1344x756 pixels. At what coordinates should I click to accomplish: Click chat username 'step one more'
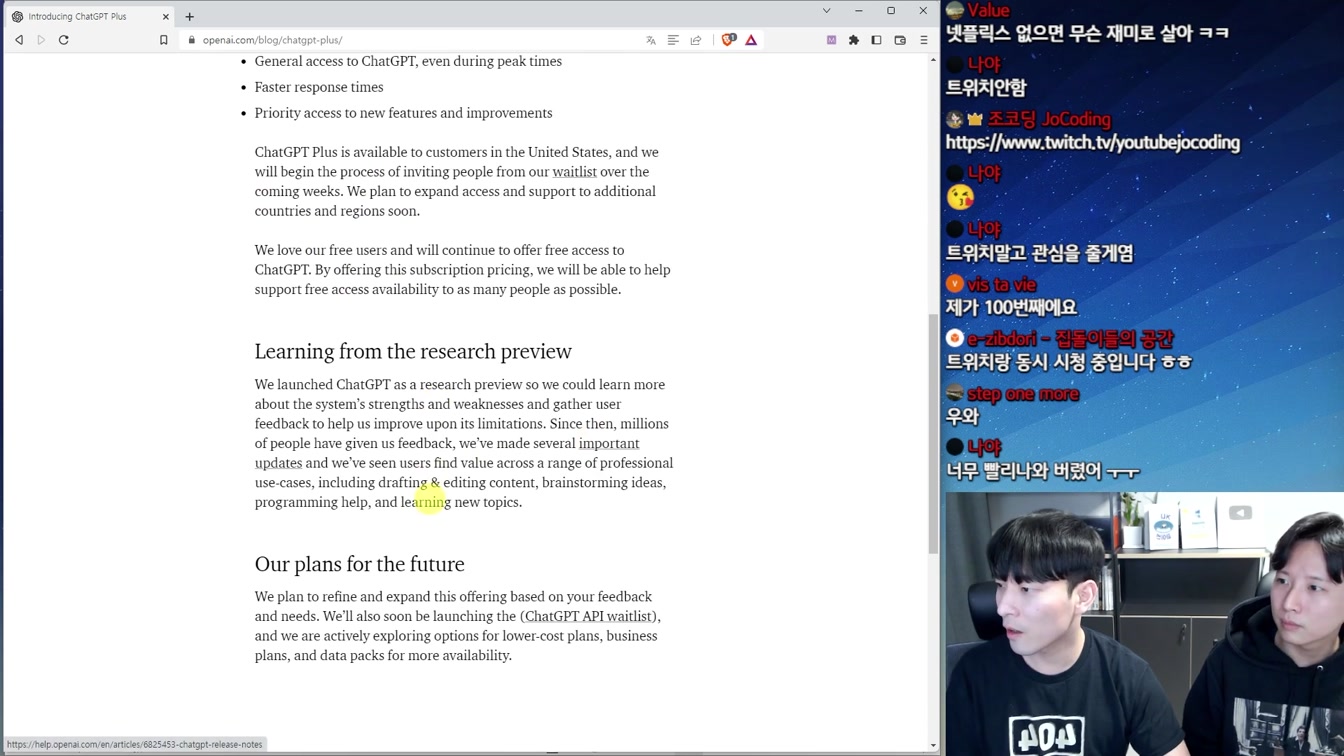(1023, 394)
